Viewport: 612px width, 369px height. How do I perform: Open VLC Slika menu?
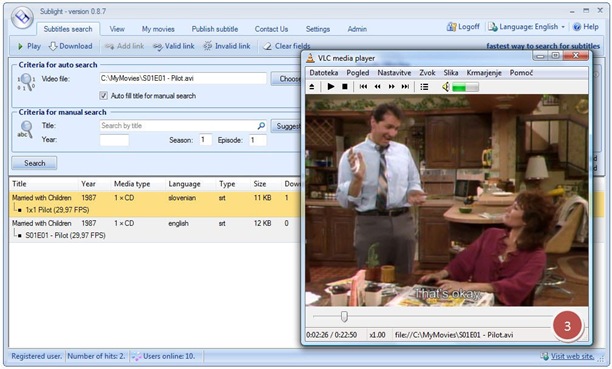(451, 73)
